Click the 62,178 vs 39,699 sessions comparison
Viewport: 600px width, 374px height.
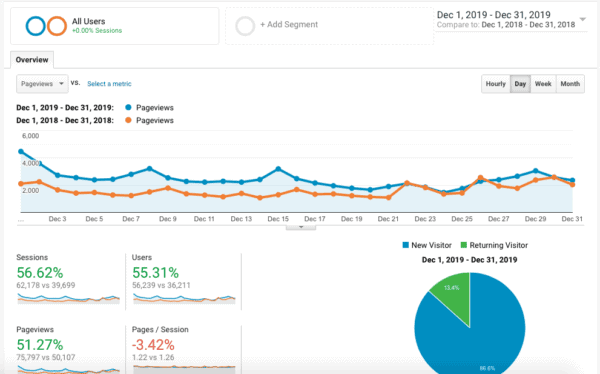pos(46,285)
